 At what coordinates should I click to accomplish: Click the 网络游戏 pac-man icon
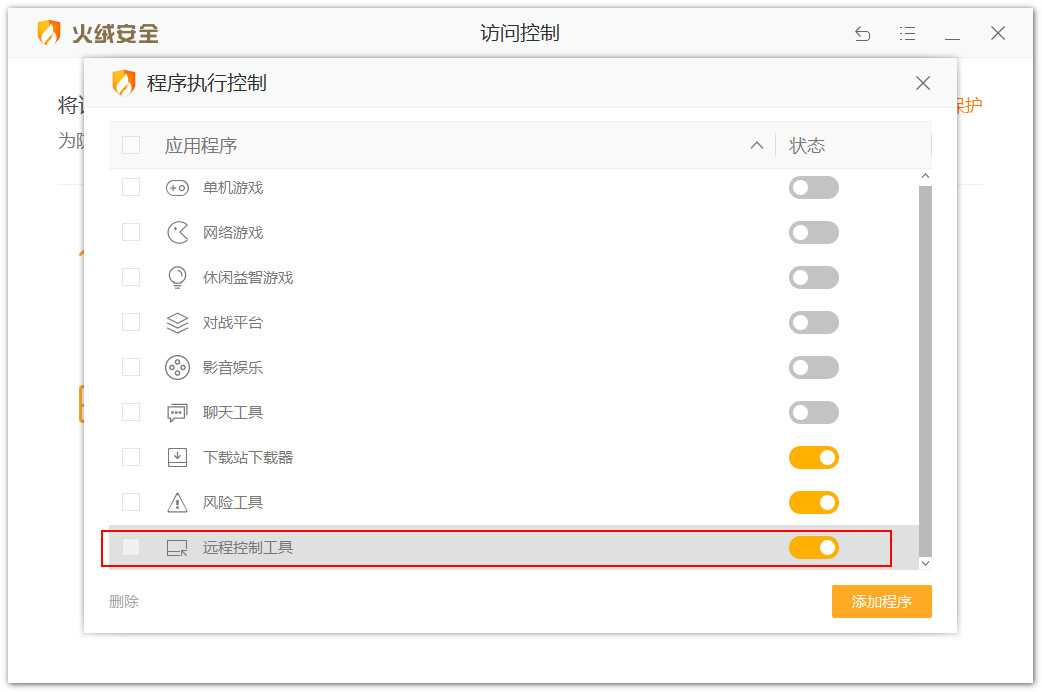click(x=177, y=233)
